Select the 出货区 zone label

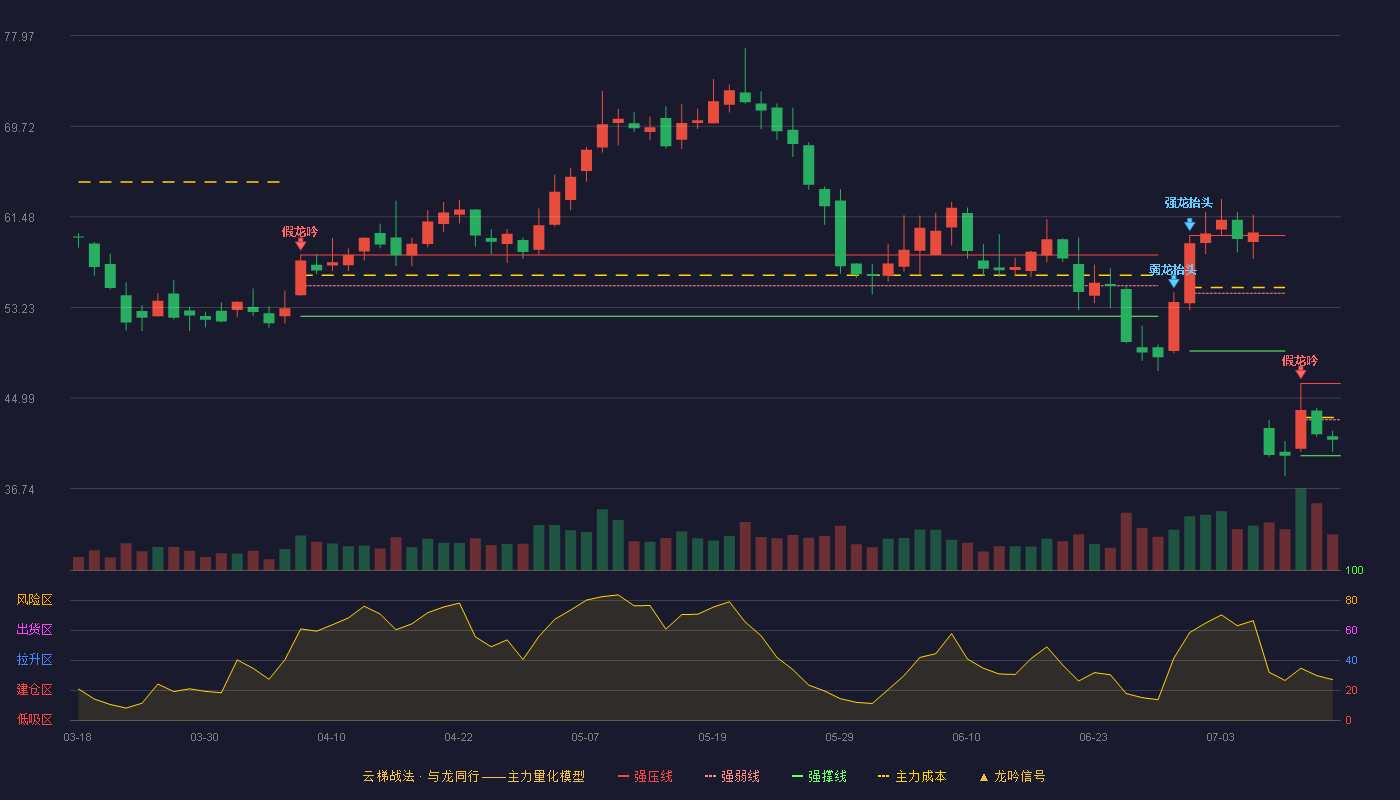click(x=34, y=630)
